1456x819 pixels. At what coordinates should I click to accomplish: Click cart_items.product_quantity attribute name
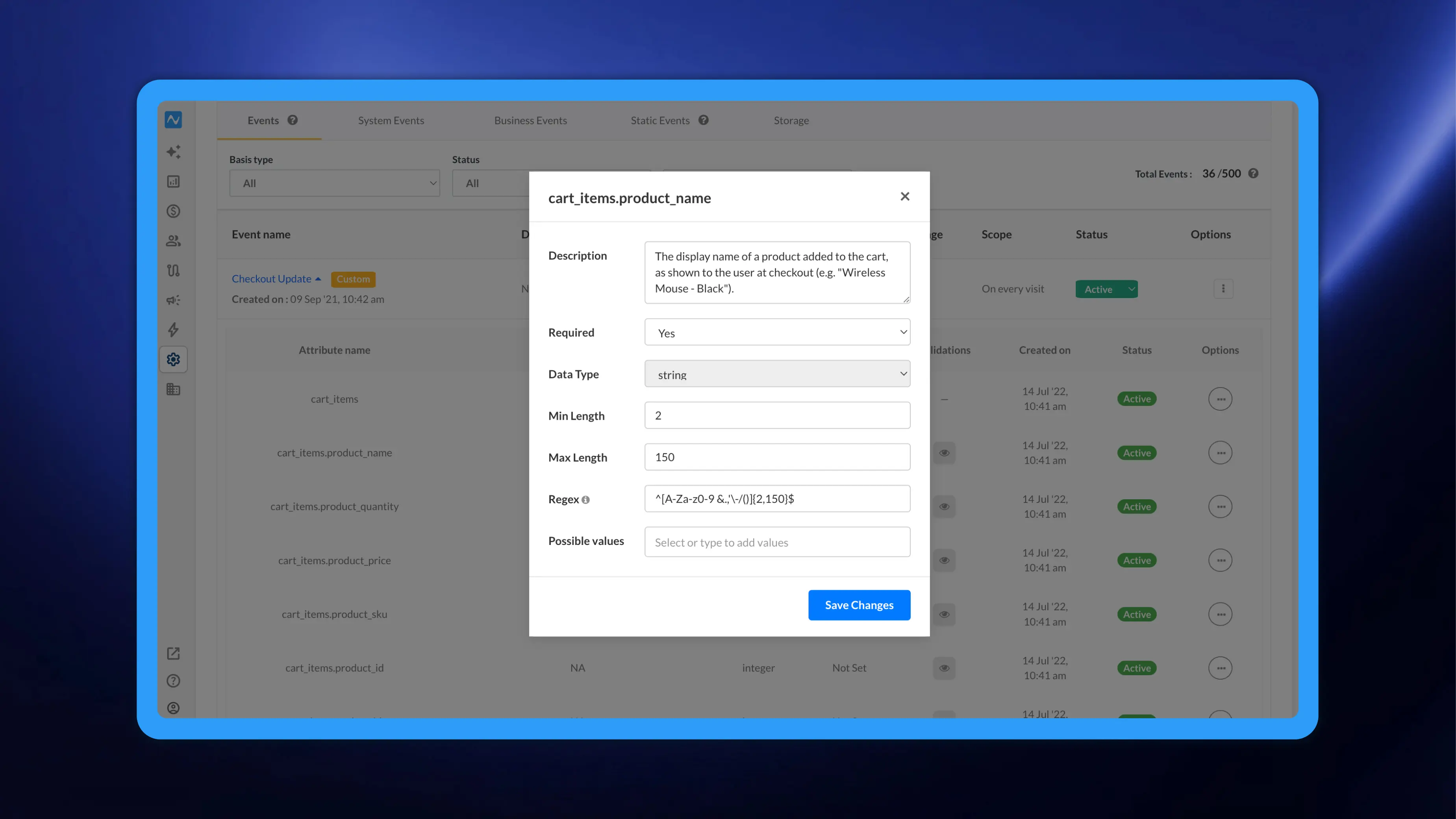334,506
